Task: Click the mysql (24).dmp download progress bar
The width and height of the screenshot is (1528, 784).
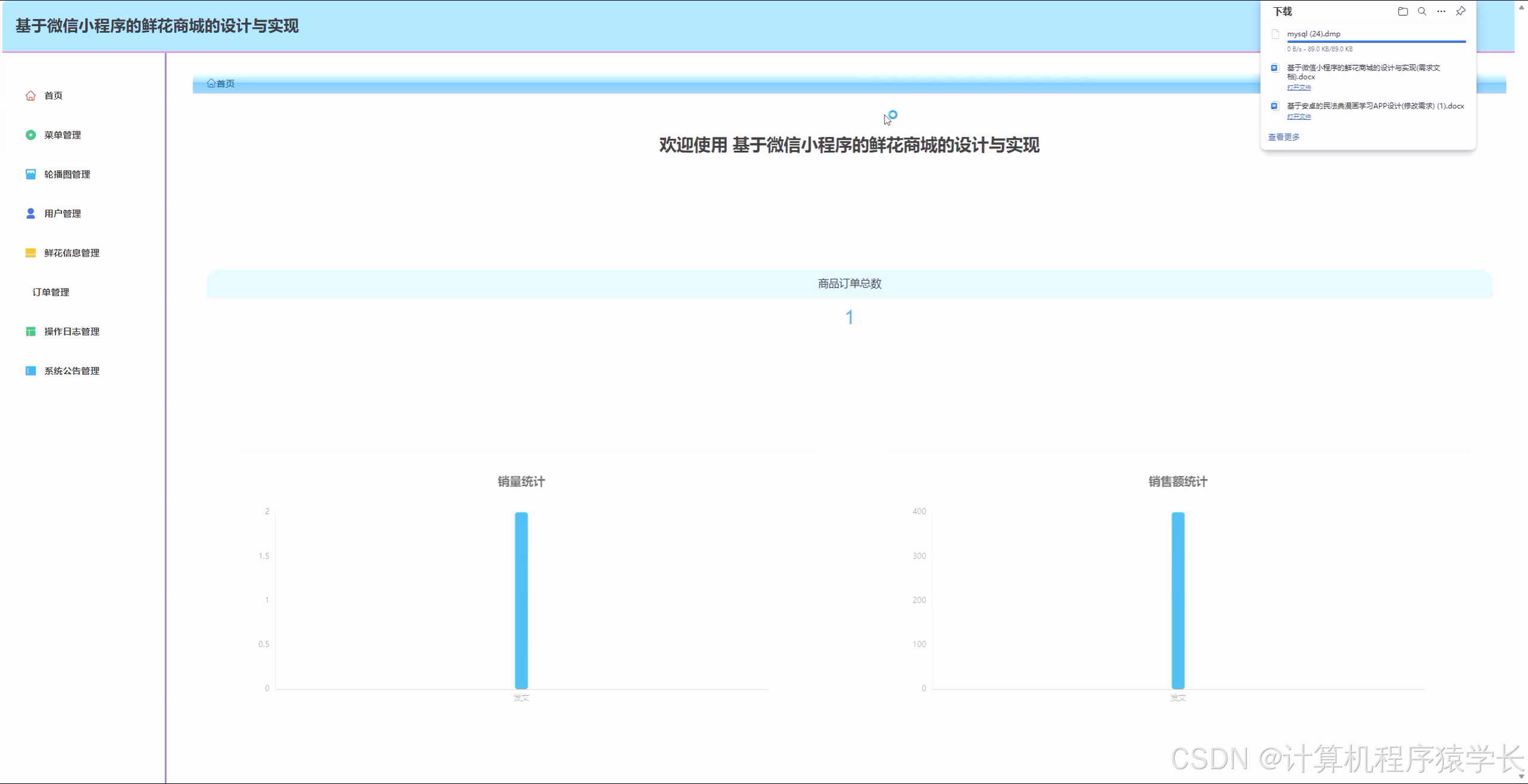Action: point(1376,42)
